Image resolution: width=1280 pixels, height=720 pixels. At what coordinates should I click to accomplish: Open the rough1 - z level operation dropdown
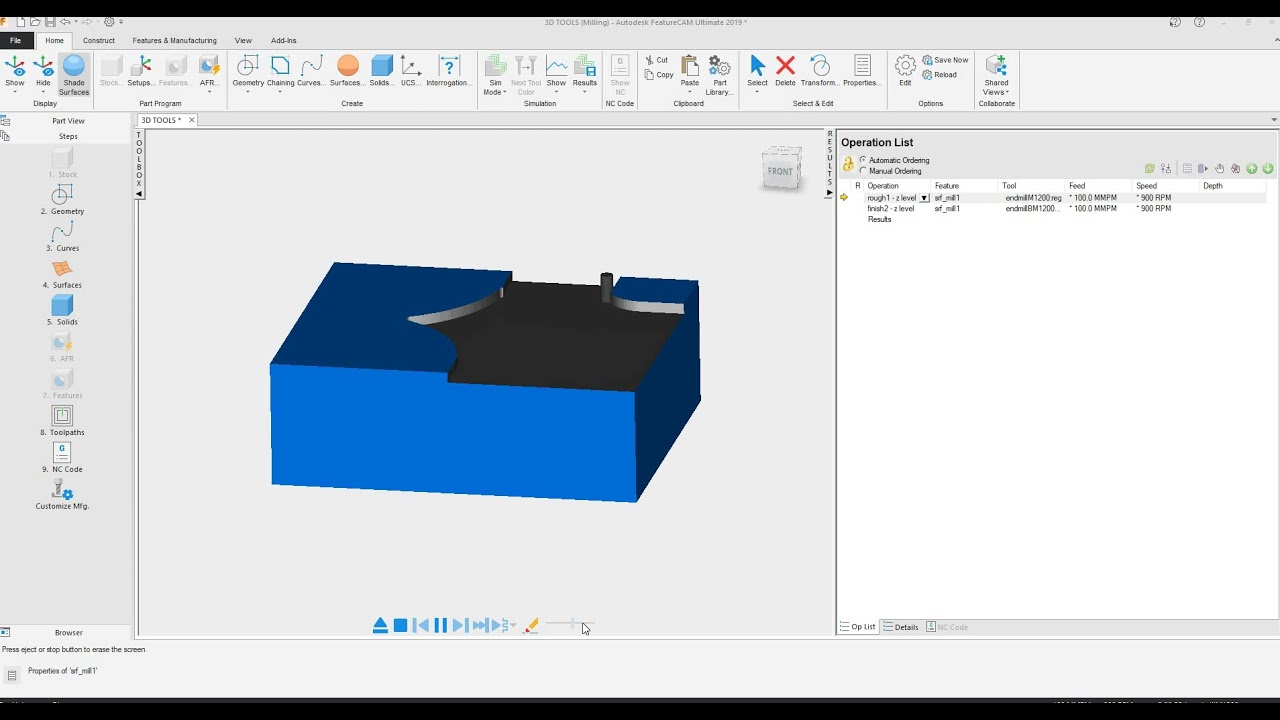point(924,198)
